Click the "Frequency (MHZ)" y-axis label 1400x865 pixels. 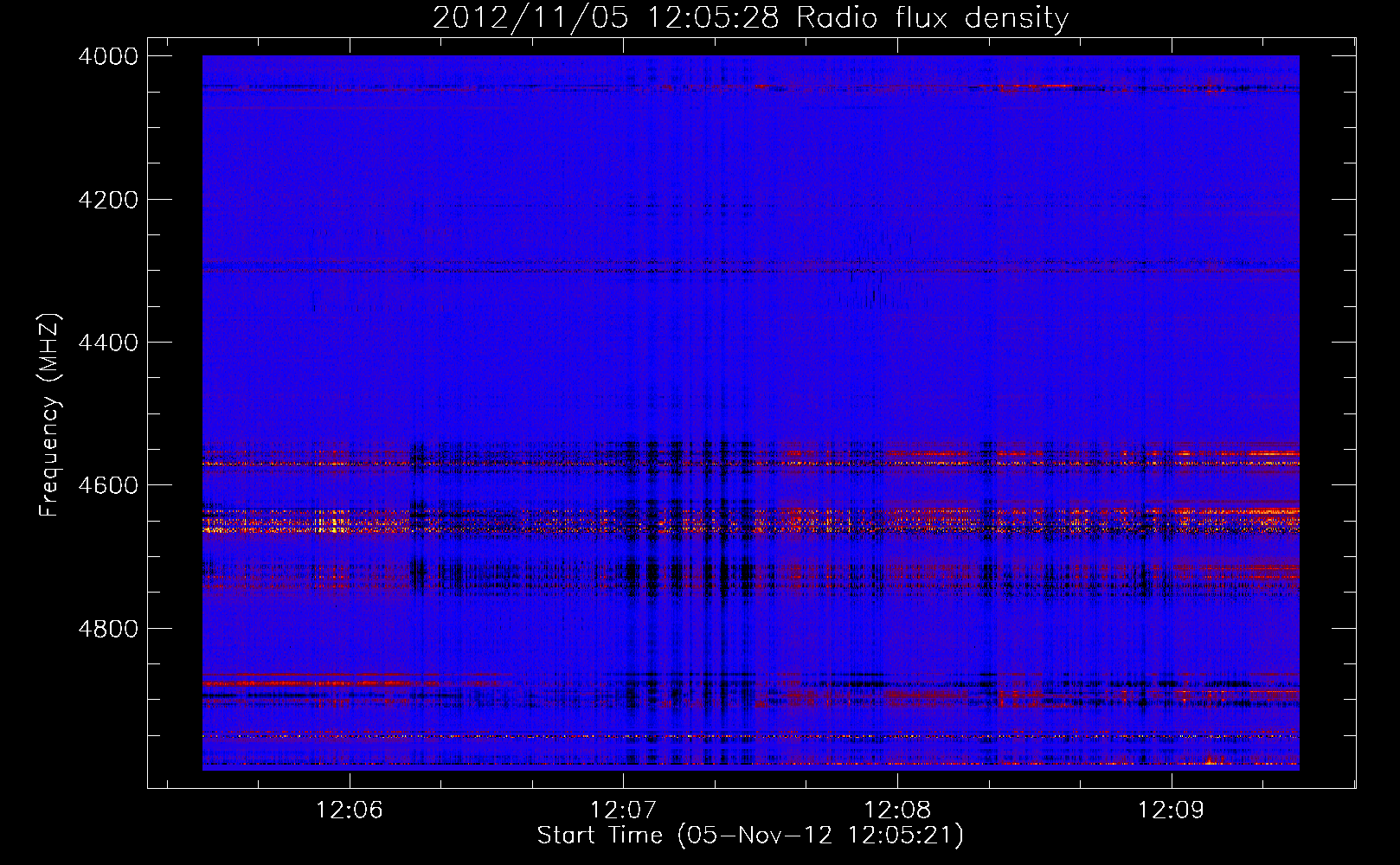pyautogui.click(x=49, y=415)
